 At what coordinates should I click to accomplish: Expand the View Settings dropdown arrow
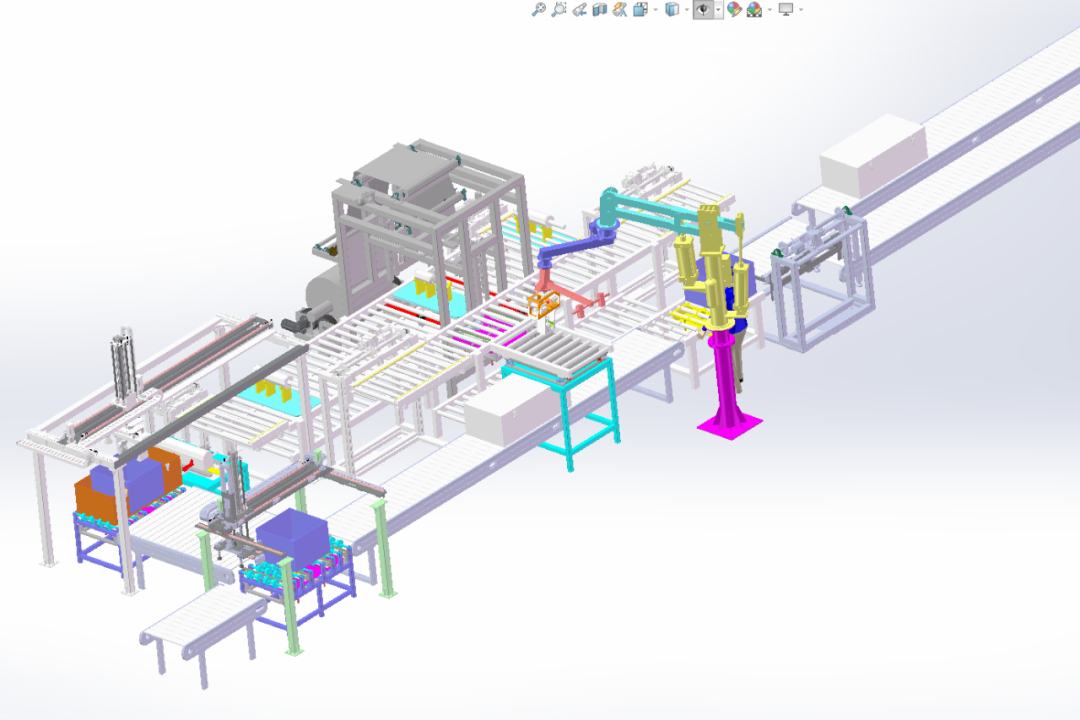coord(800,10)
